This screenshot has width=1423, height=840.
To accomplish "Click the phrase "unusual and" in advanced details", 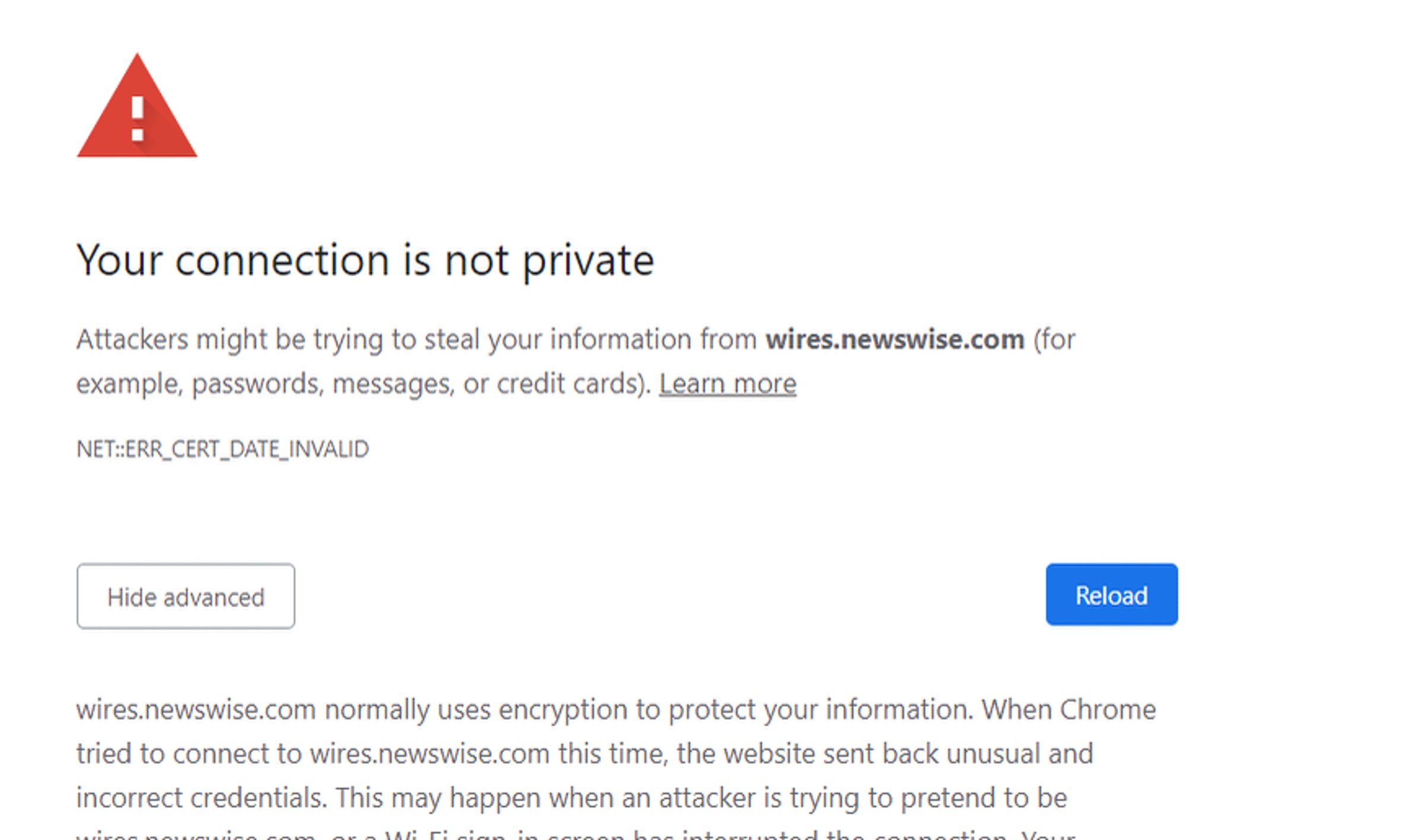I will [1019, 754].
